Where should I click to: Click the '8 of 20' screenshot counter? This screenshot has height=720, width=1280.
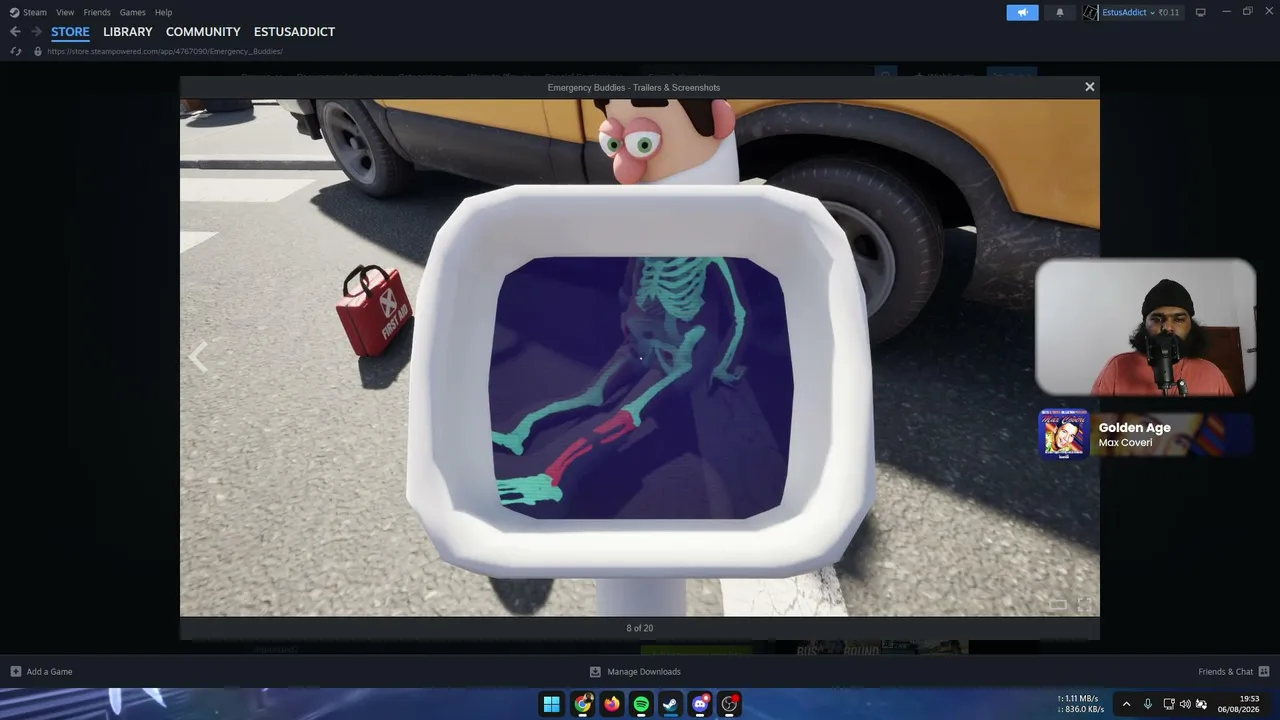[x=640, y=628]
